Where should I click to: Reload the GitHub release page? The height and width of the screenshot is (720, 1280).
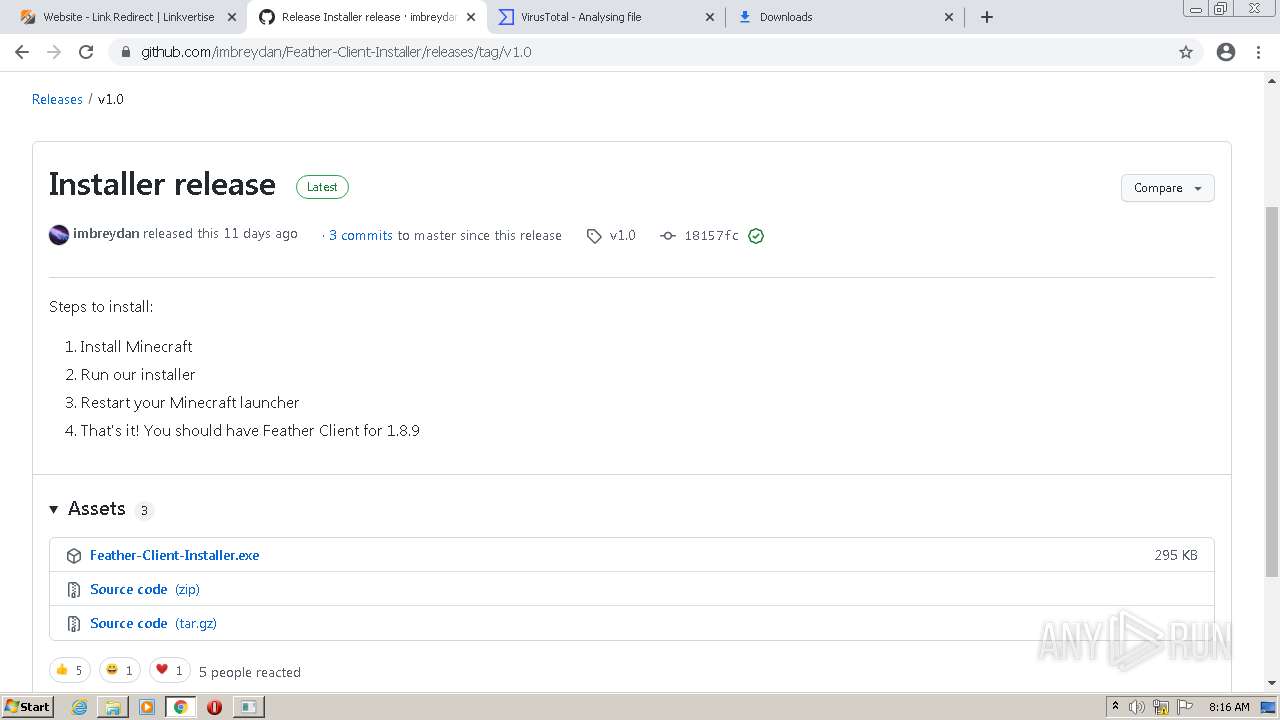(86, 52)
